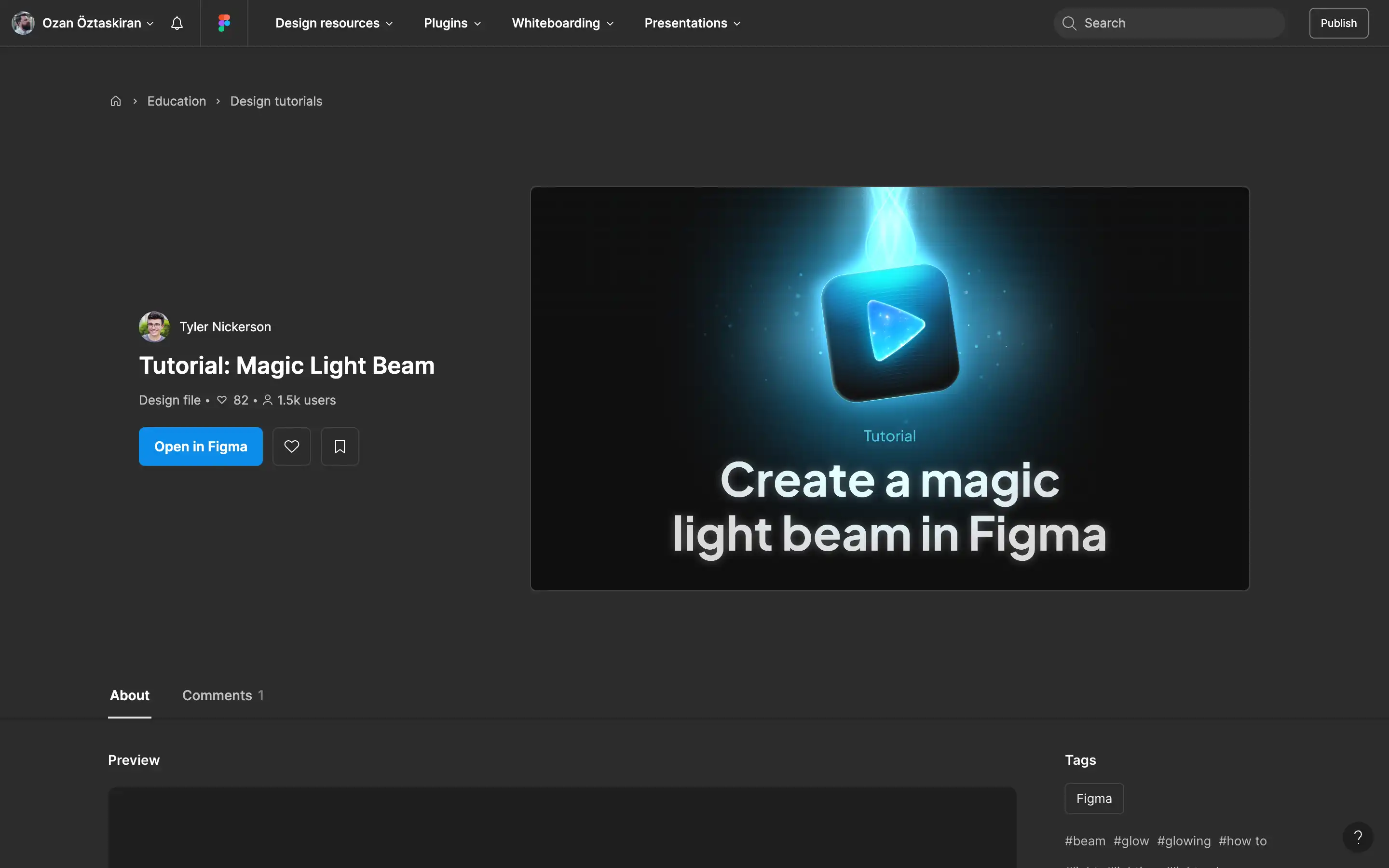Like the file with the heart button
1389x868 pixels.
click(x=292, y=446)
